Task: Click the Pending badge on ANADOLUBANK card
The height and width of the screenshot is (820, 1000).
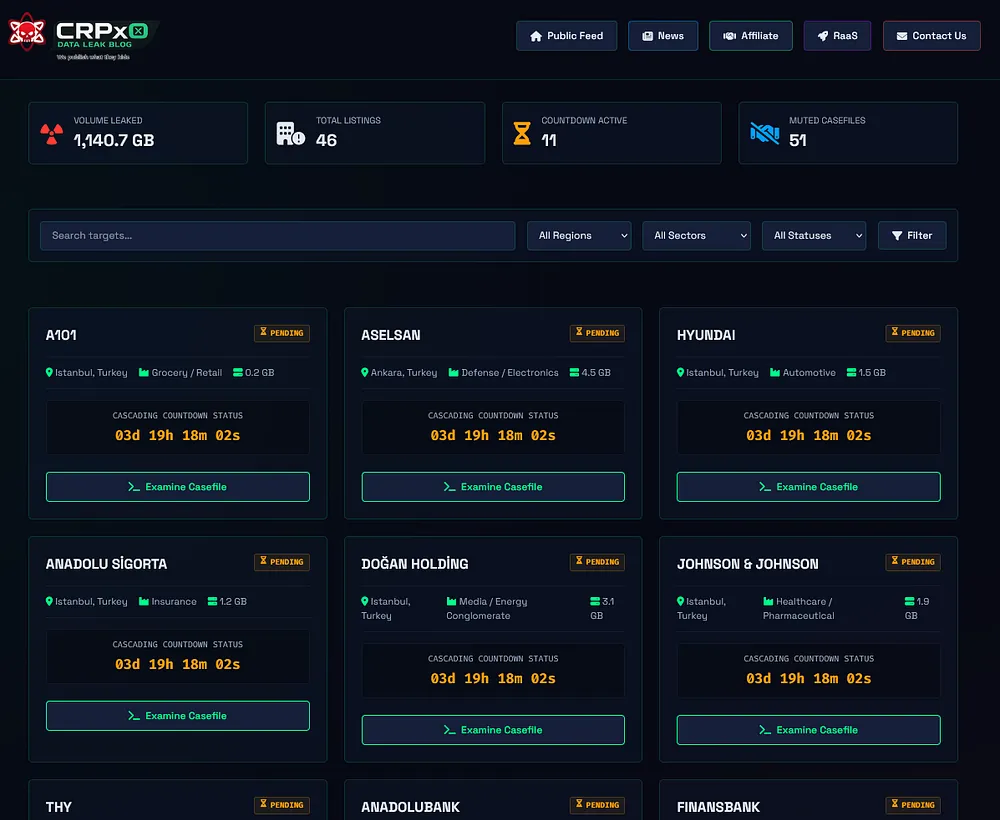Action: [597, 805]
